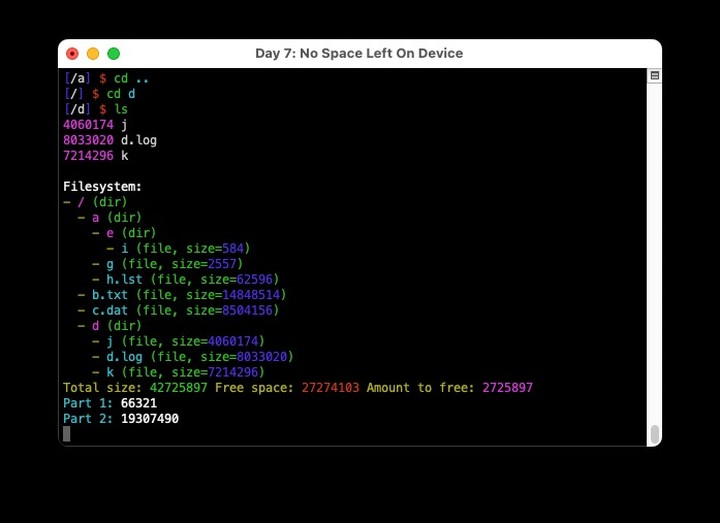720x523 pixels.
Task: Click the amount to free value 2725897
Action: click(x=507, y=388)
